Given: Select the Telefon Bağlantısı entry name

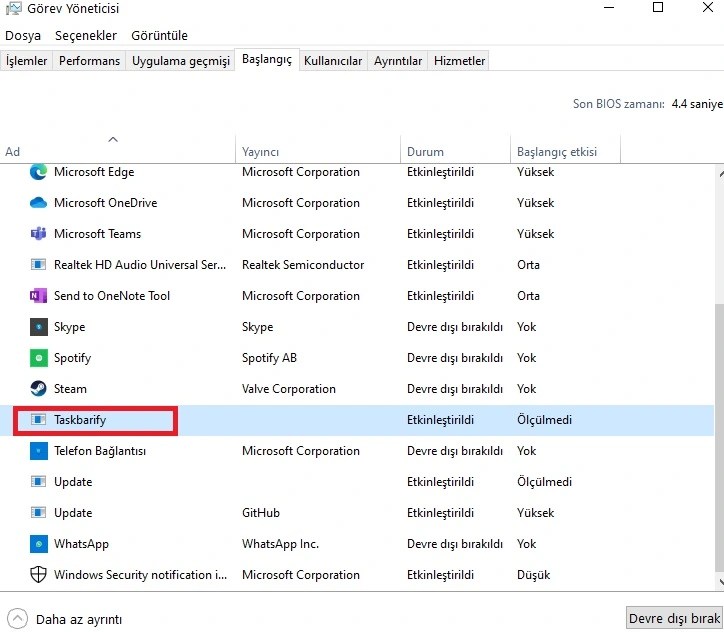Looking at the screenshot, I should (100, 451).
